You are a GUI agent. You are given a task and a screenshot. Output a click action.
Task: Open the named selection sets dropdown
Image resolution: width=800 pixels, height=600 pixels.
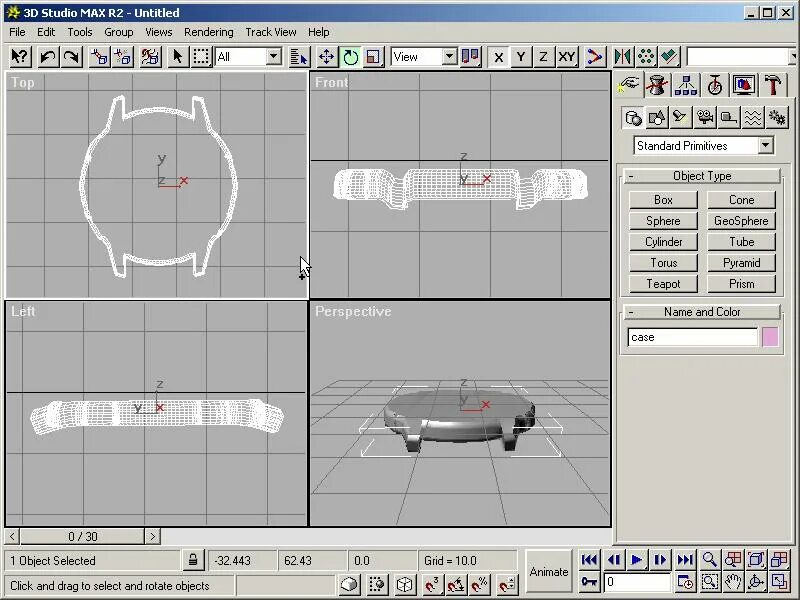[x=792, y=57]
